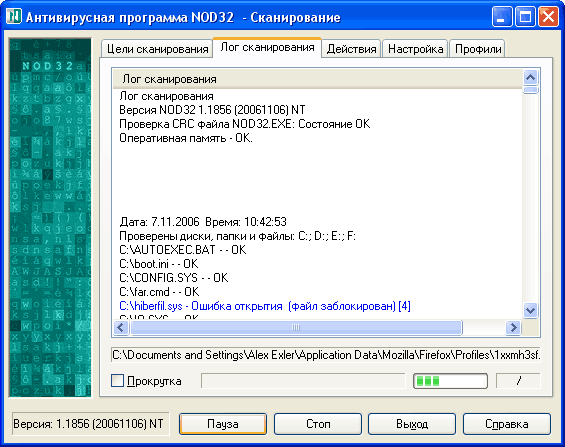Screen dimensions: 565x447
Task: Maximize the NOD32 scanning window
Action: [525, 17]
